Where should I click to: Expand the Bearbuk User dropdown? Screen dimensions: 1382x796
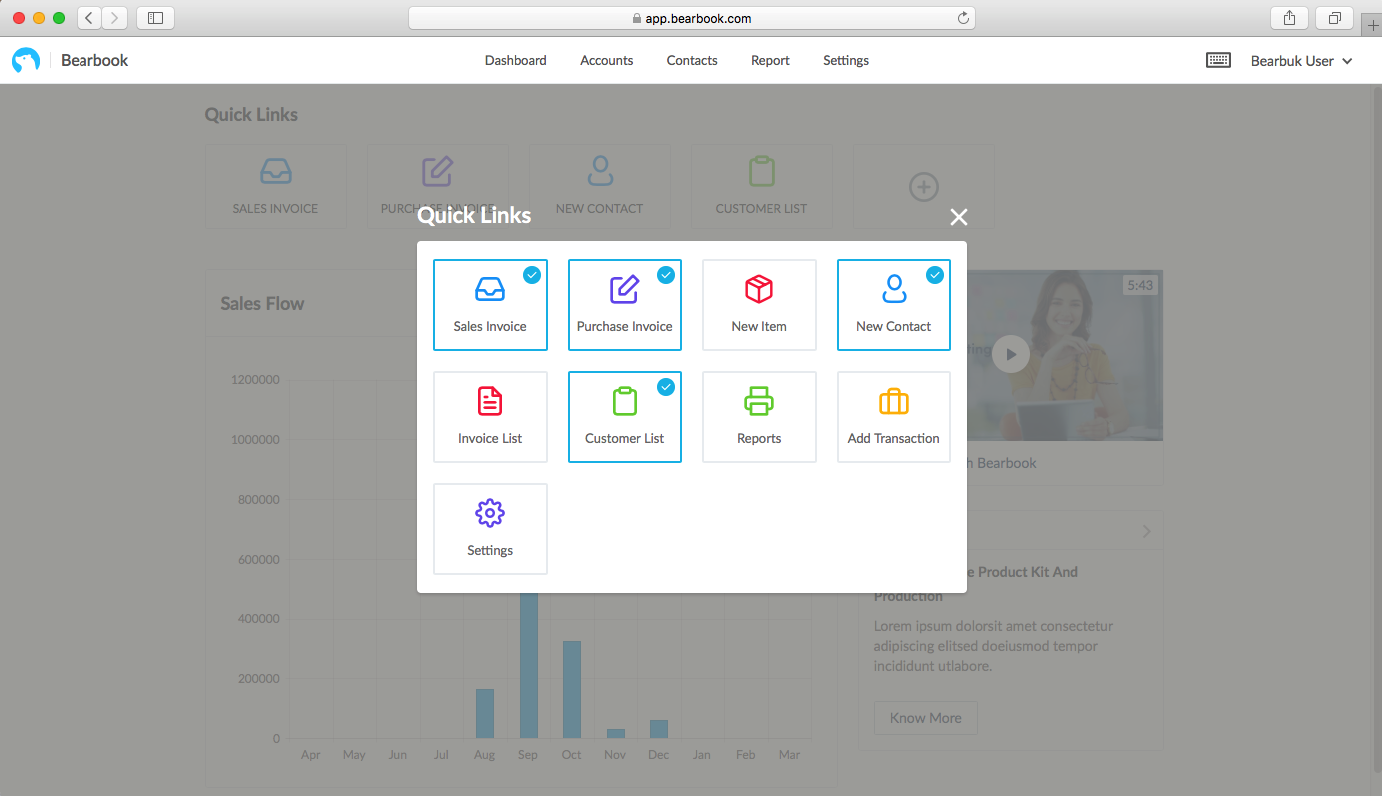[x=1302, y=61]
